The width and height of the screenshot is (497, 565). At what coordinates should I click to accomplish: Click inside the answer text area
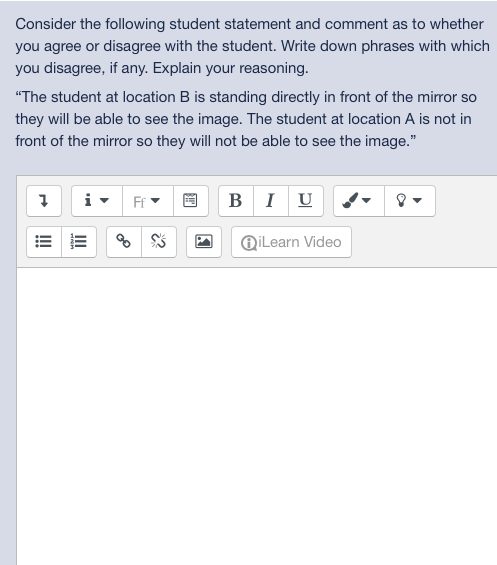257,416
